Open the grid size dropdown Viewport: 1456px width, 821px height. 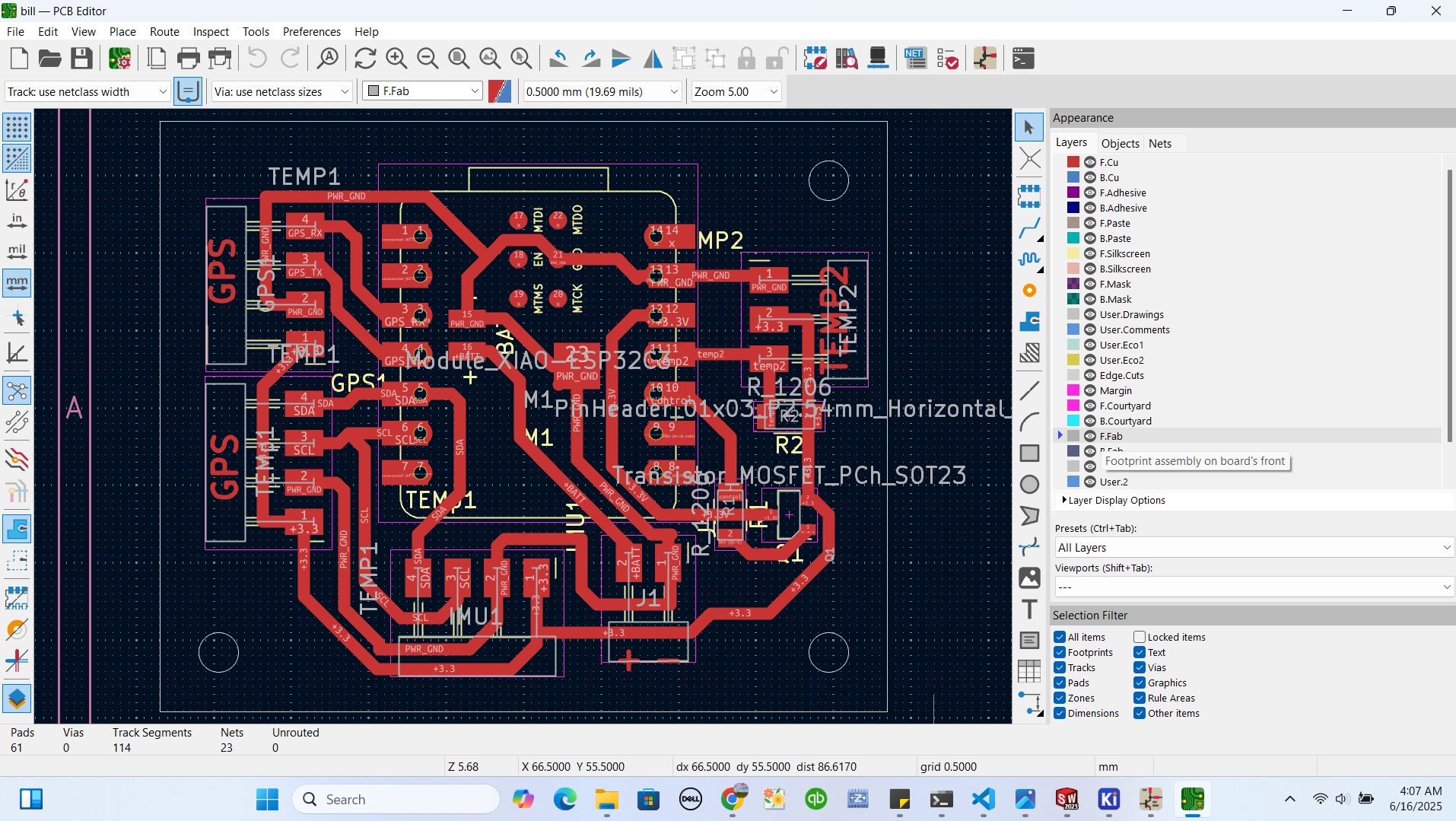coord(602,91)
